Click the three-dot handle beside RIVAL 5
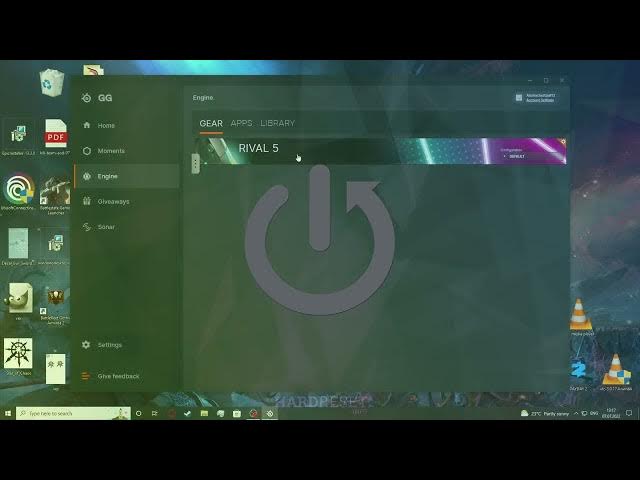Screen dimensions: 640x480 pyautogui.click(x=196, y=164)
